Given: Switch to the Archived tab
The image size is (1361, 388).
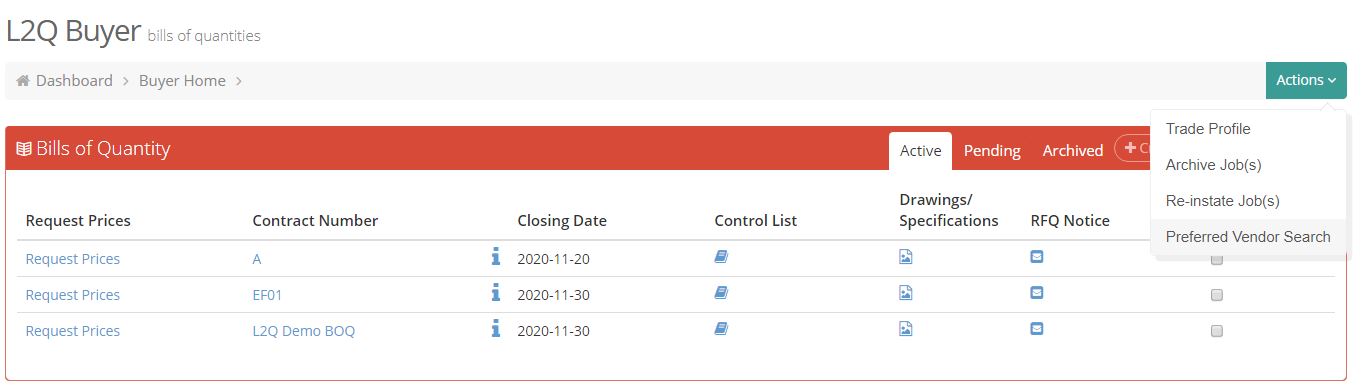Looking at the screenshot, I should [x=1072, y=151].
